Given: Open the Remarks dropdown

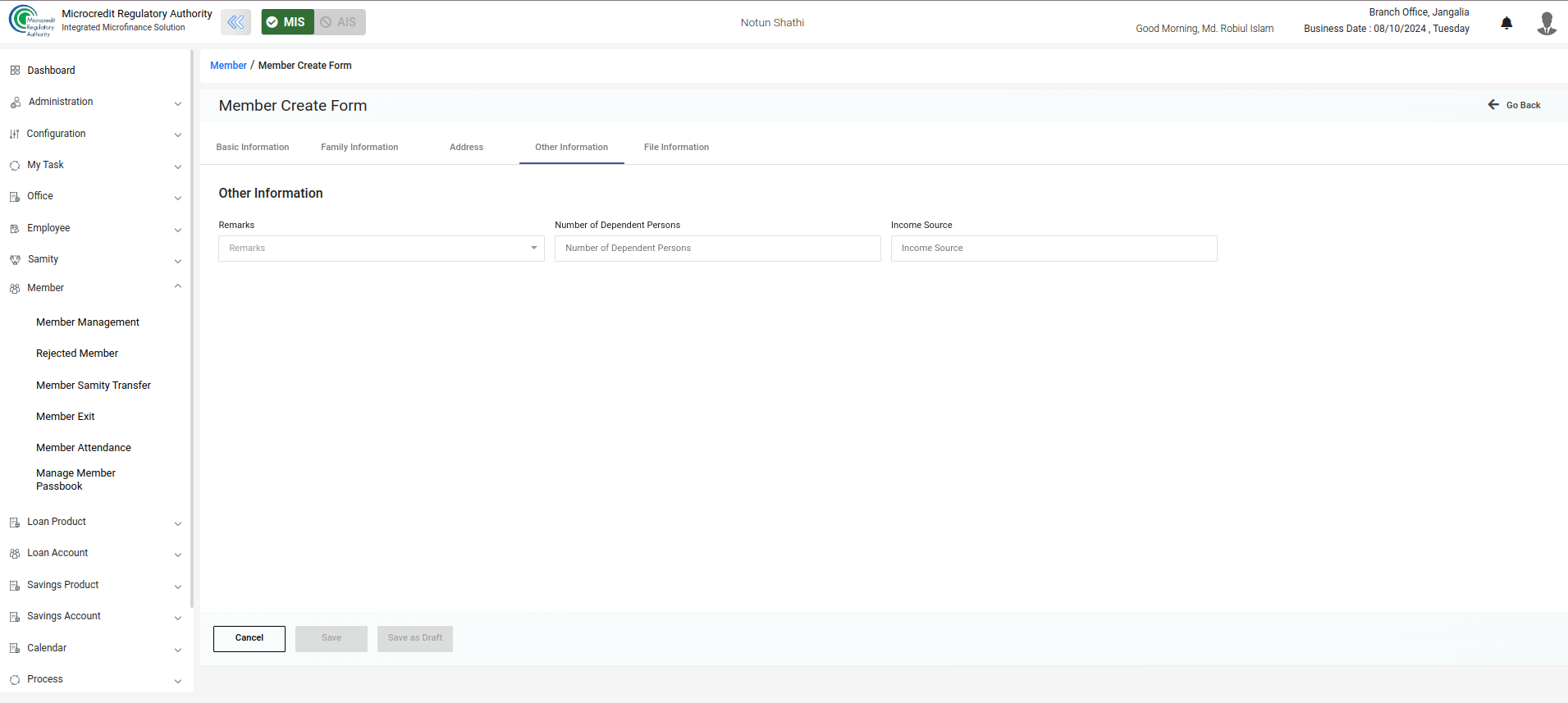Looking at the screenshot, I should [x=382, y=249].
